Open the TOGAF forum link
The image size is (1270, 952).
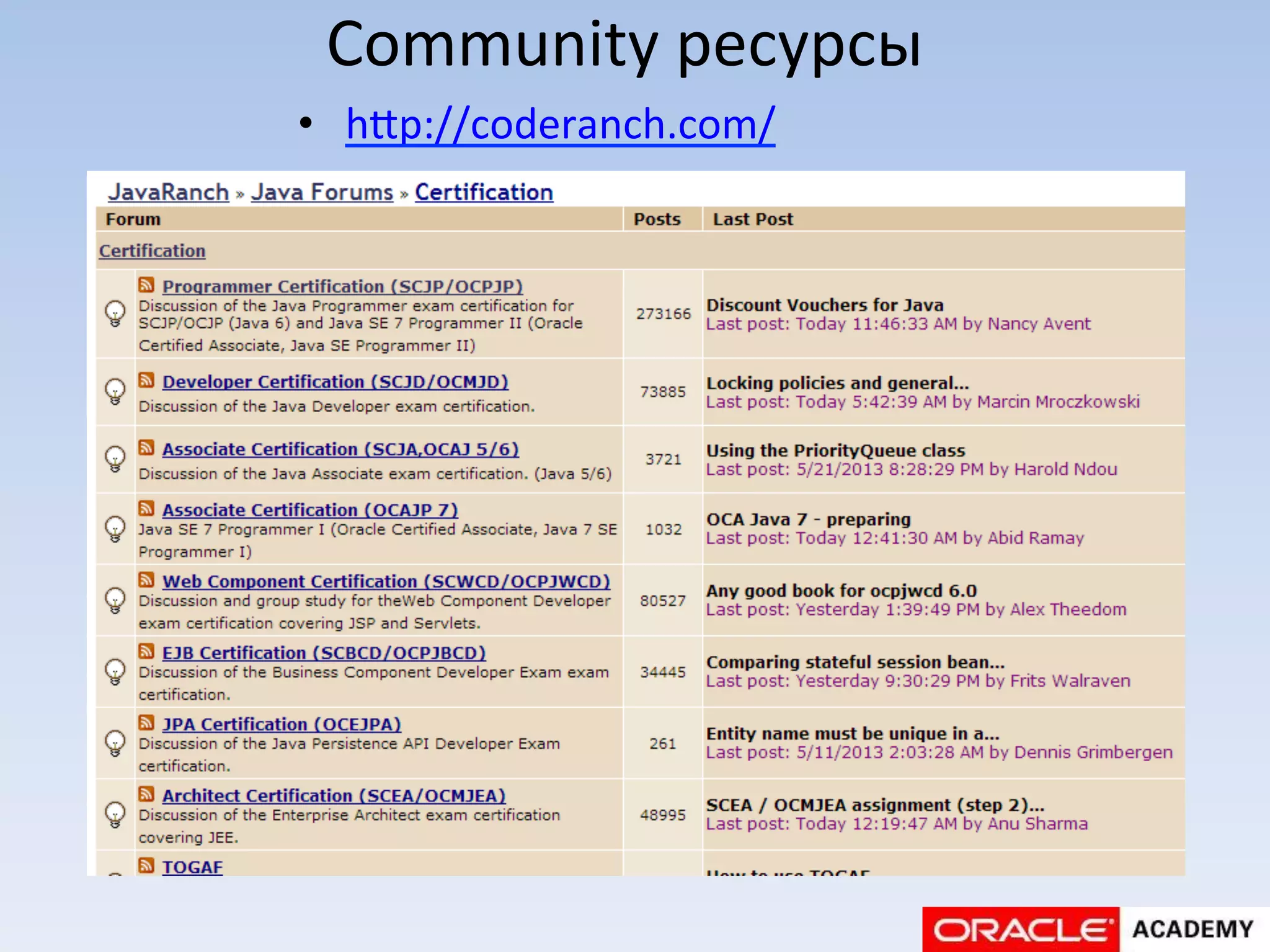point(192,867)
